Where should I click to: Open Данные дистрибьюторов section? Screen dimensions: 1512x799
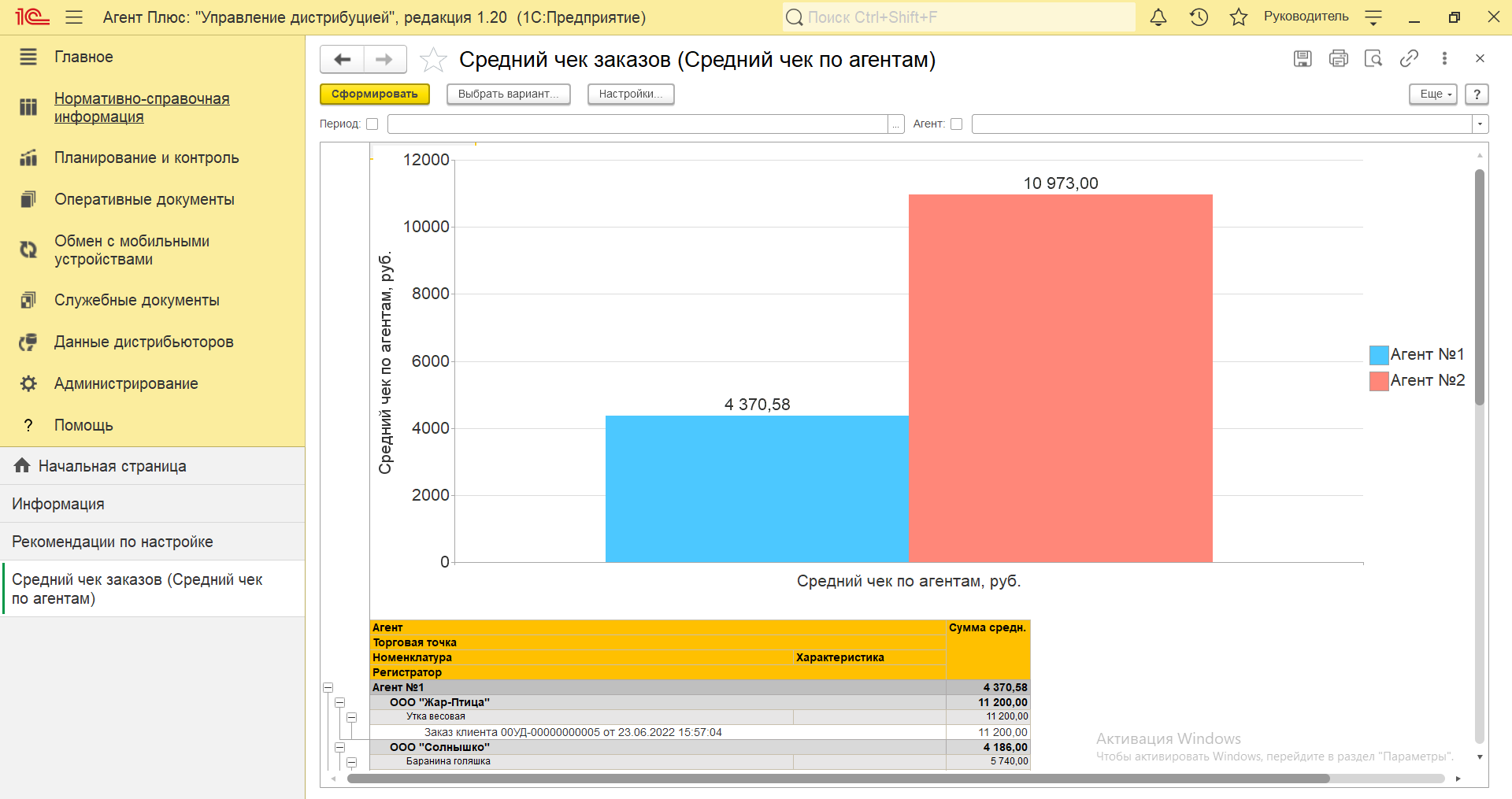point(143,342)
